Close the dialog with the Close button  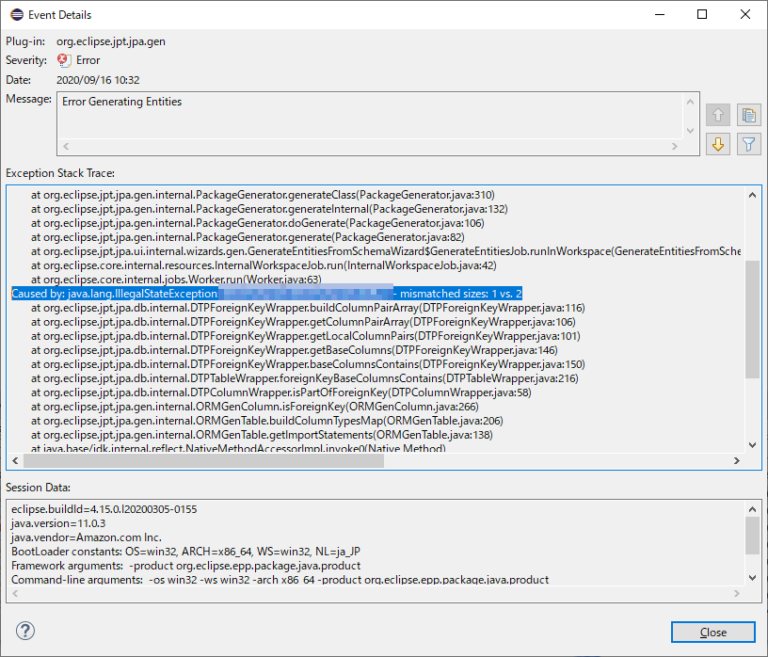click(x=713, y=632)
